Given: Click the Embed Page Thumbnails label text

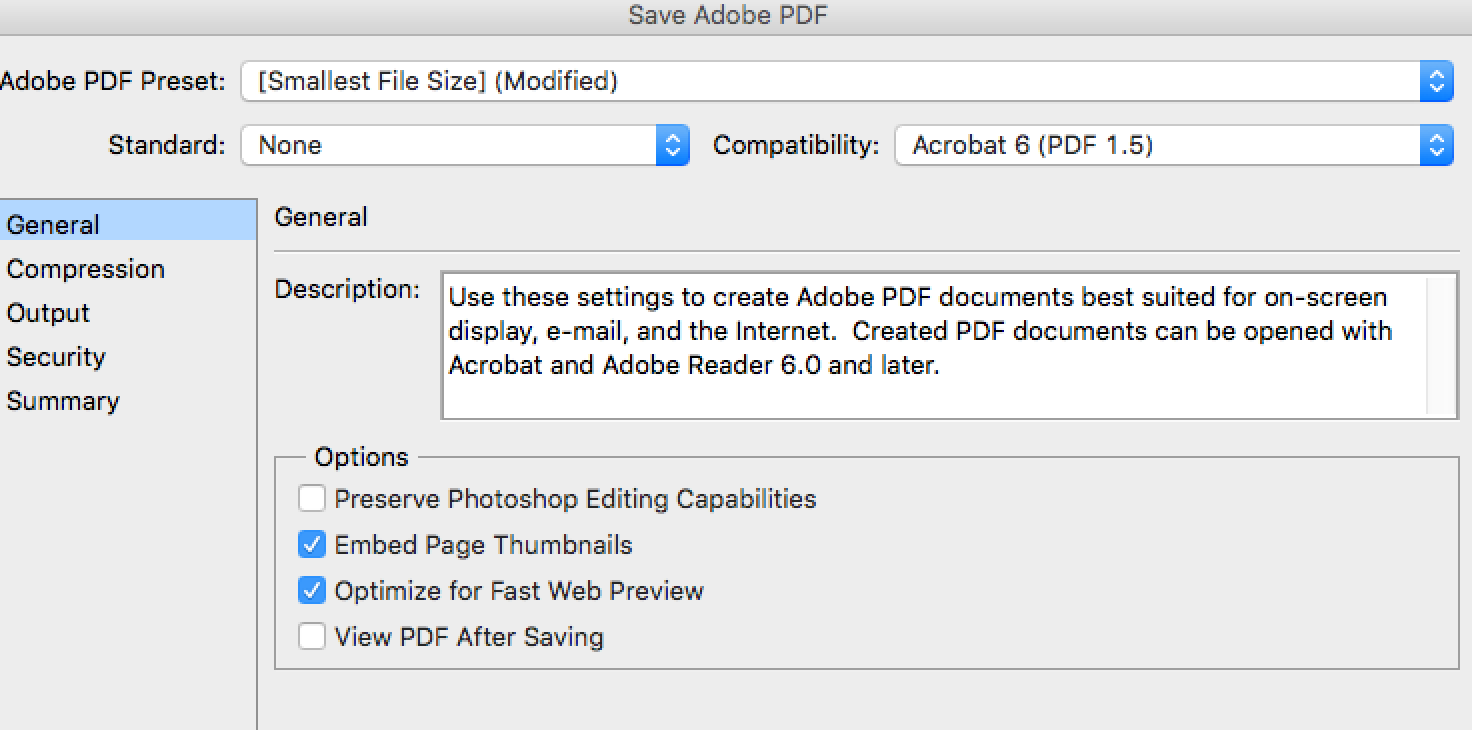Looking at the screenshot, I should point(483,545).
